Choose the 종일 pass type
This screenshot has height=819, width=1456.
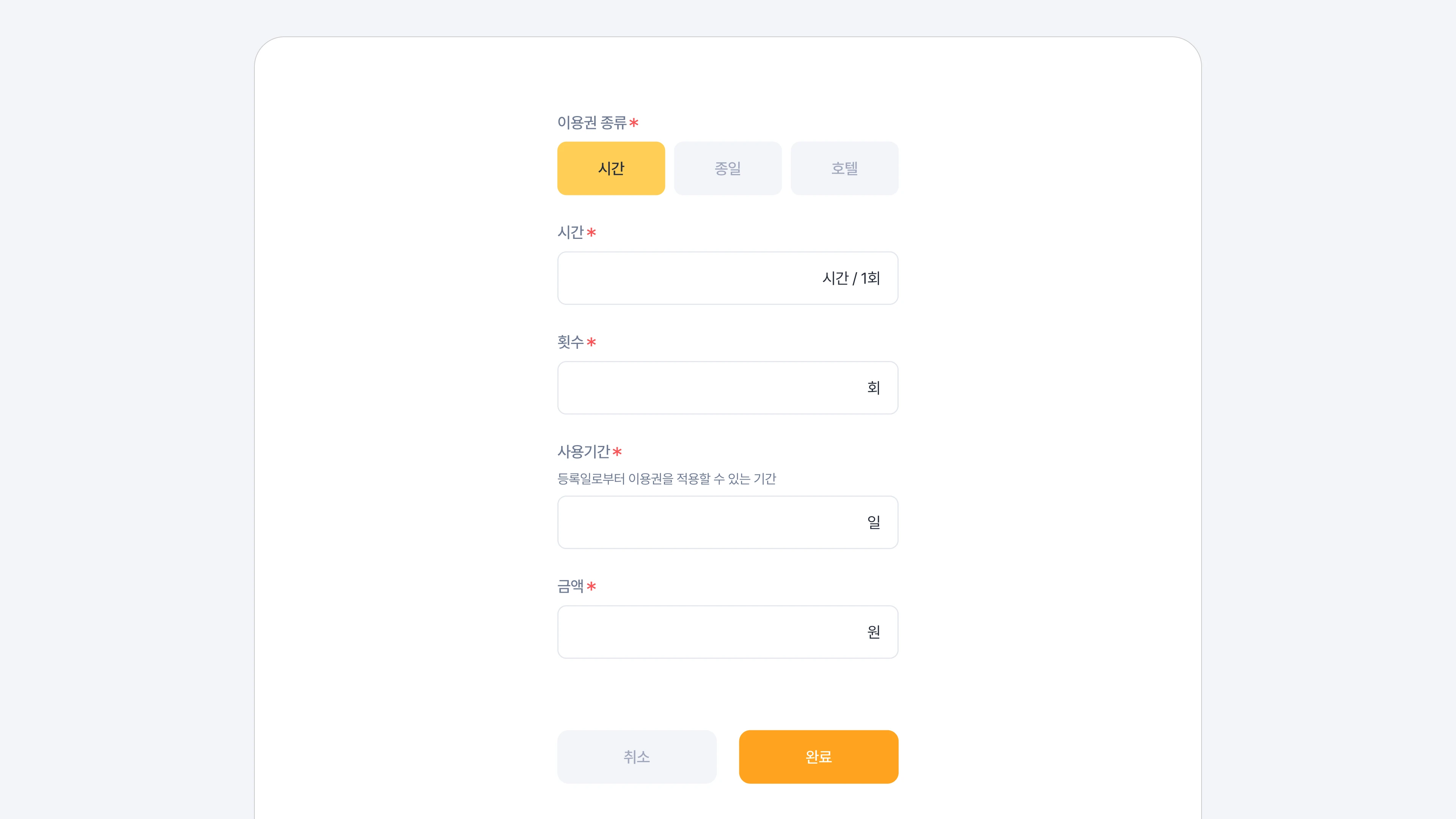coord(728,168)
